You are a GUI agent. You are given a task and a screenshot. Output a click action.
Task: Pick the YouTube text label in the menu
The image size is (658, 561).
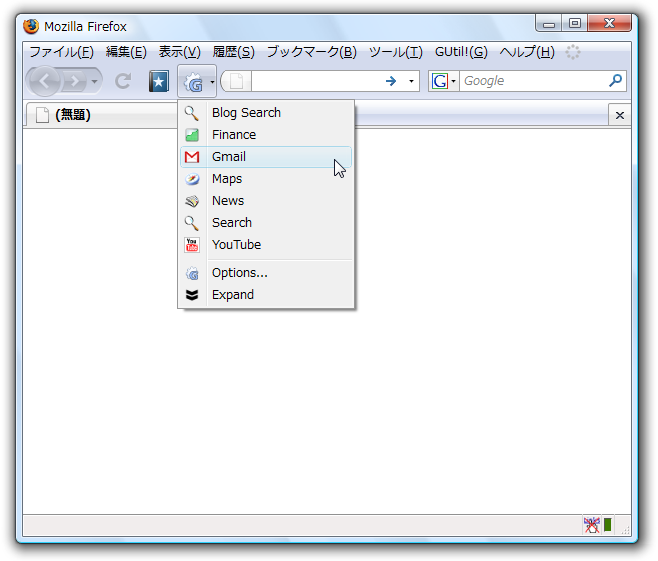[236, 245]
